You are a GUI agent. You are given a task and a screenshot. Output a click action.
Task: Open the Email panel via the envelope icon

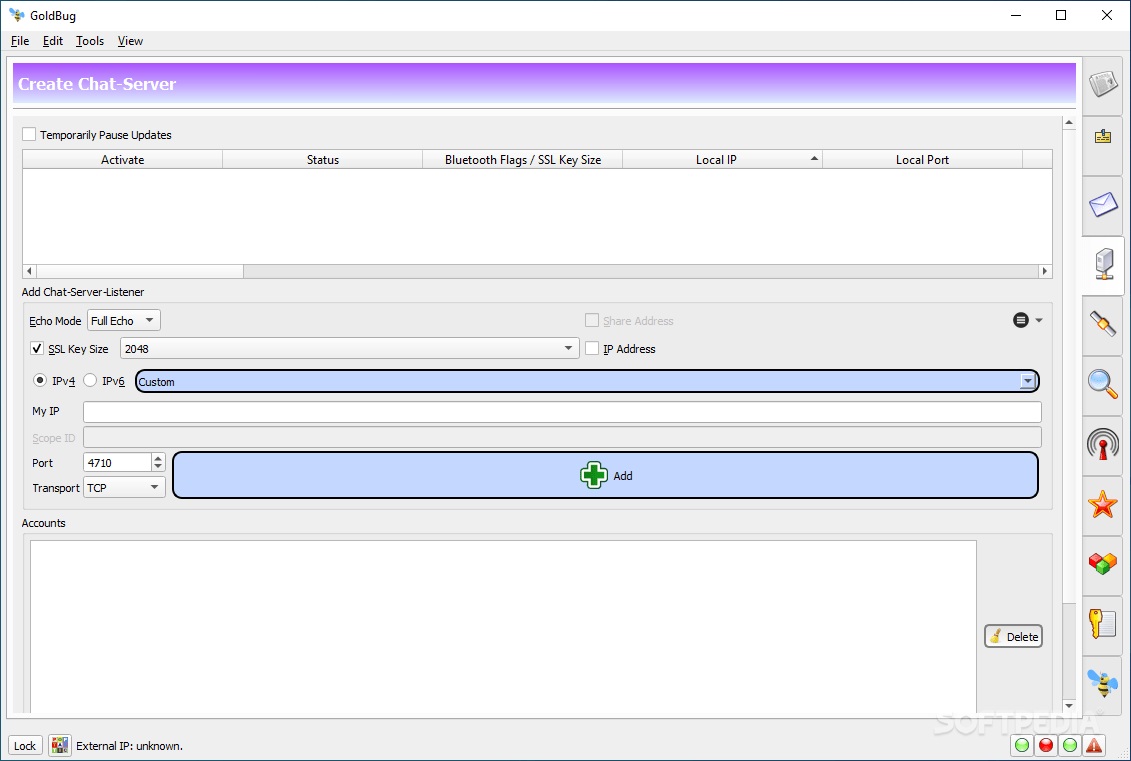coord(1102,205)
